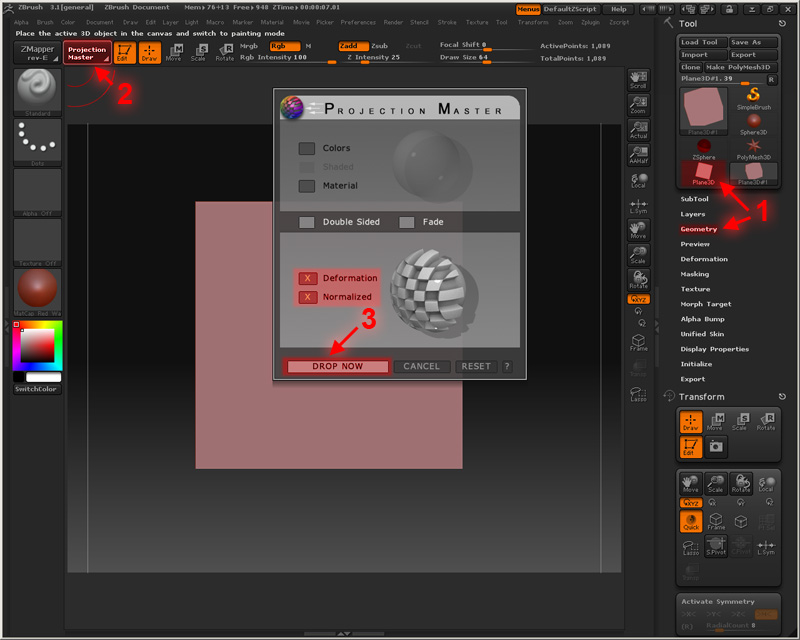Click the camera snapshot icon in Transform
The image size is (800, 640).
[716, 447]
